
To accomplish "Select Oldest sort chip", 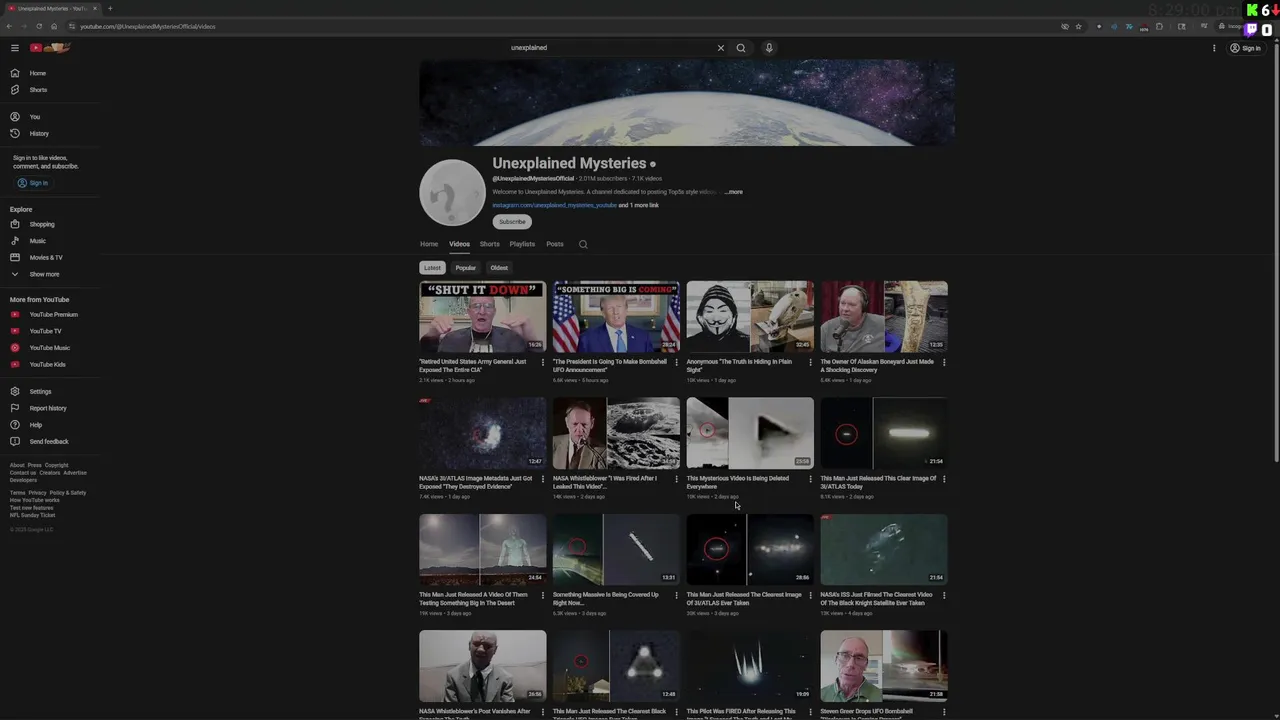I will tap(499, 268).
